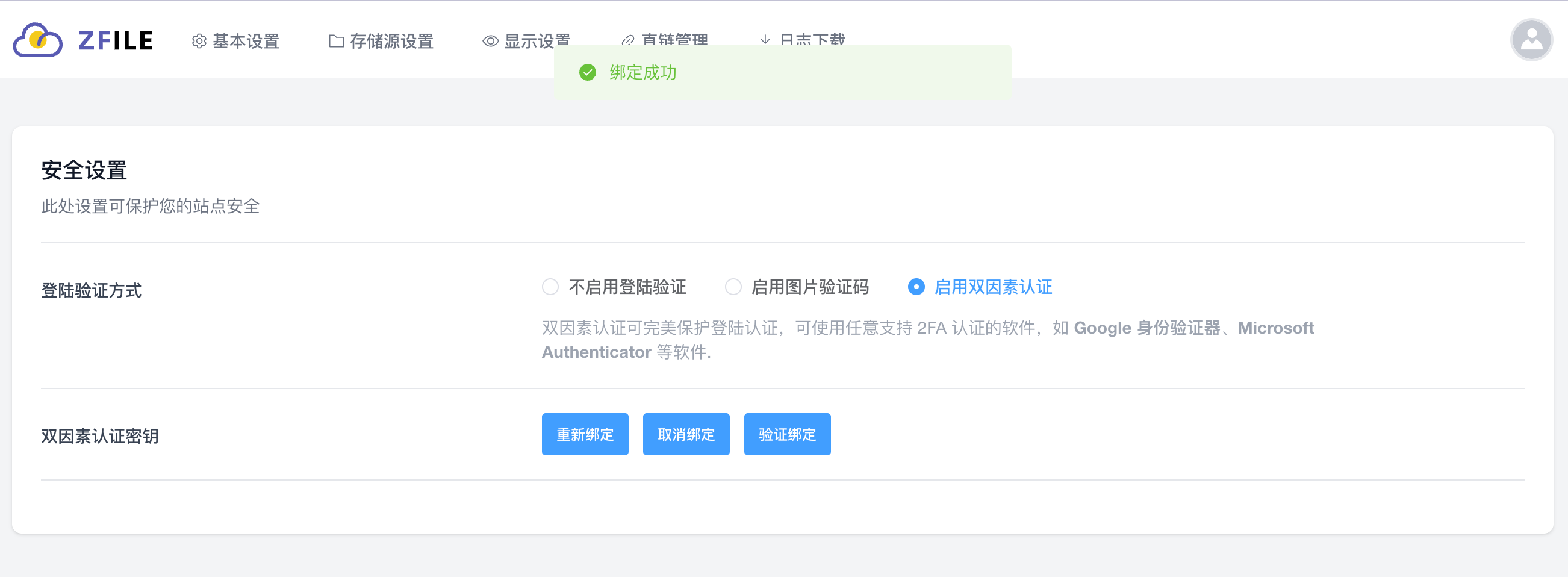Viewport: 1568px width, 577px height.
Task: Switch to the 存储源设置 section
Action: tap(393, 41)
